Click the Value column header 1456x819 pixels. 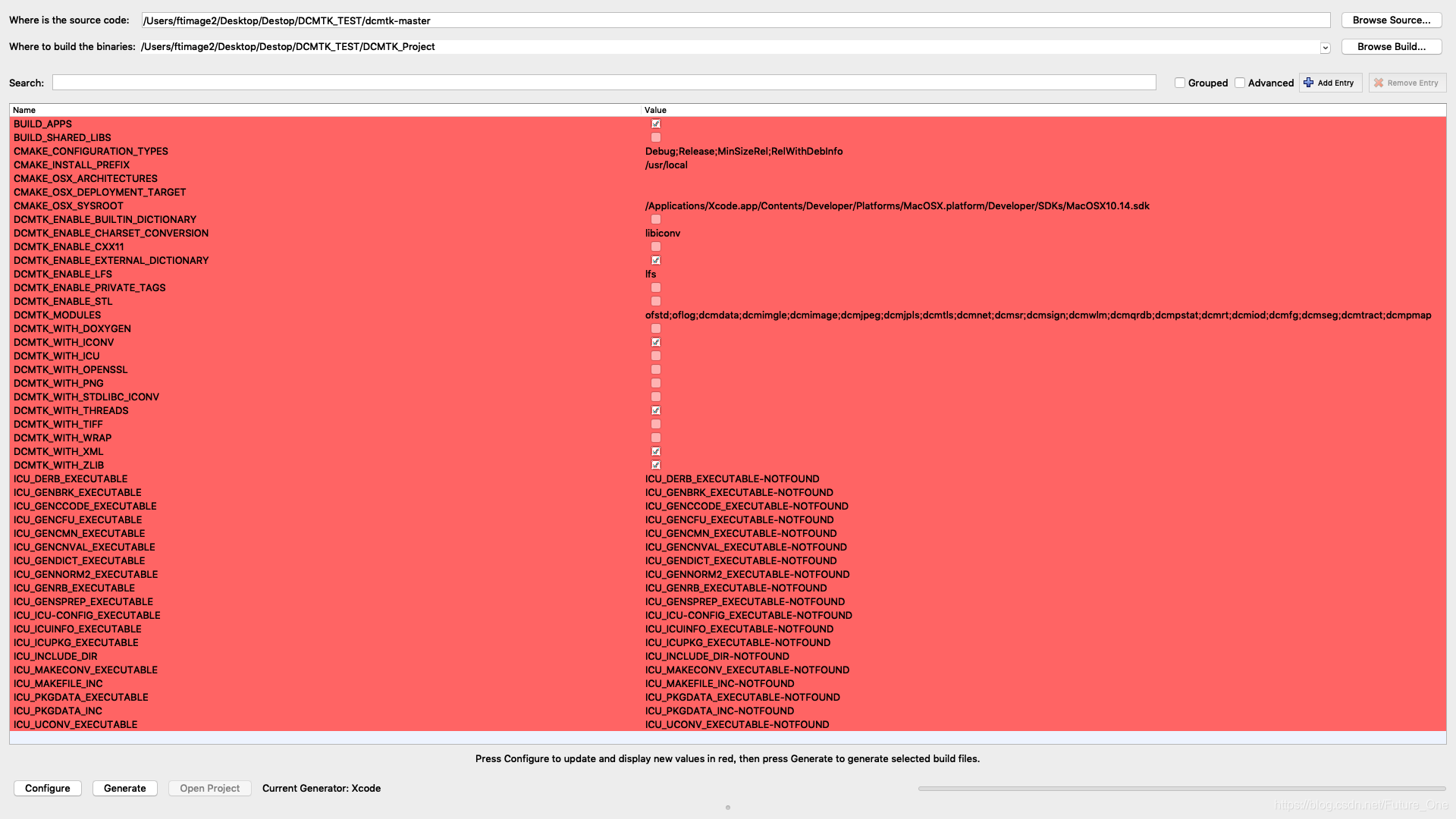point(1043,110)
